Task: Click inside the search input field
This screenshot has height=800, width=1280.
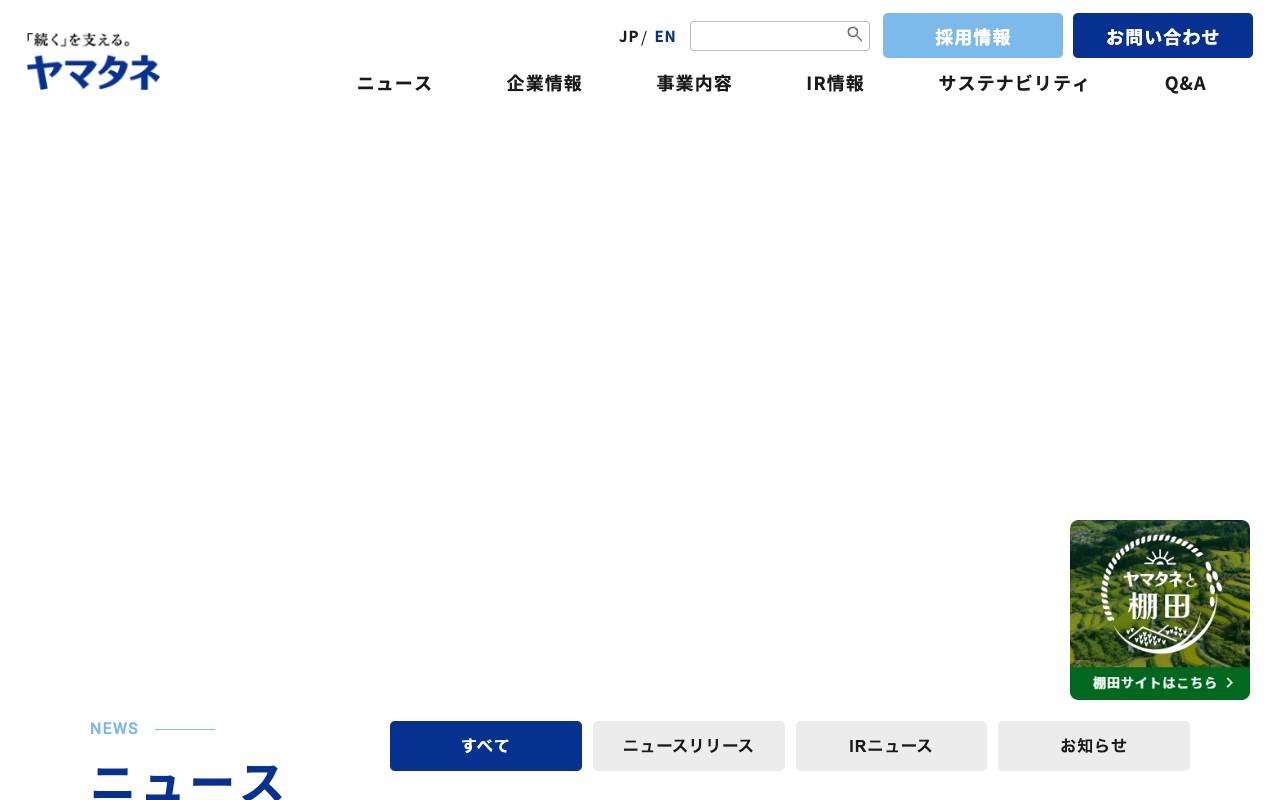Action: click(770, 36)
